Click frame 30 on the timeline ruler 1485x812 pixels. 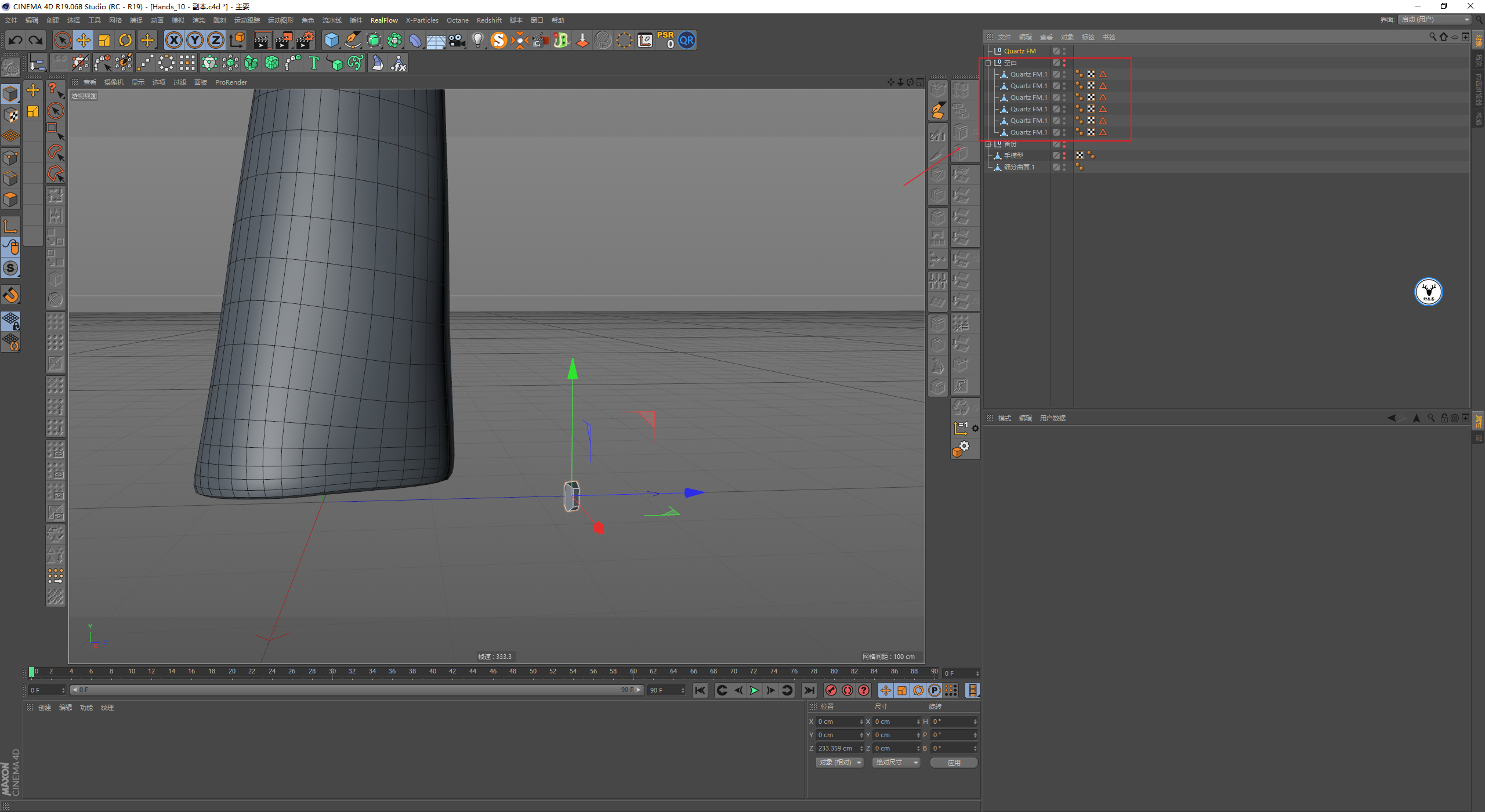[x=332, y=672]
